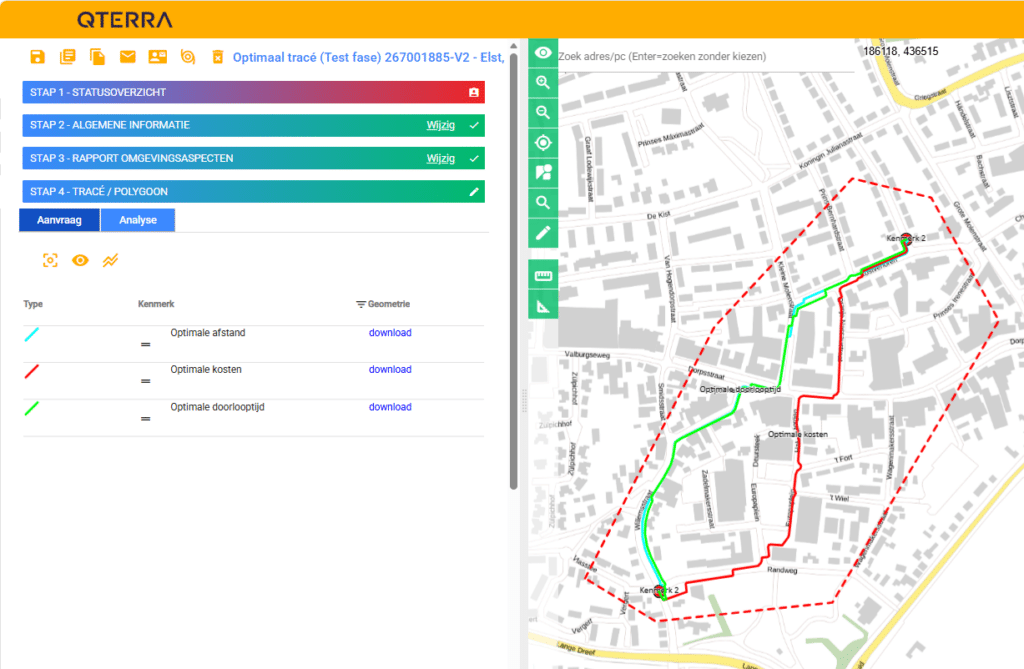Click the red line swatch for Optimale kosten
Viewport: 1024px width, 669px height.
[x=31, y=372]
